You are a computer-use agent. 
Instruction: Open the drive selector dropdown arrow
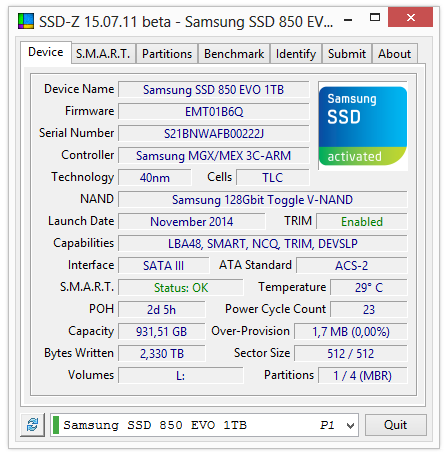350,425
